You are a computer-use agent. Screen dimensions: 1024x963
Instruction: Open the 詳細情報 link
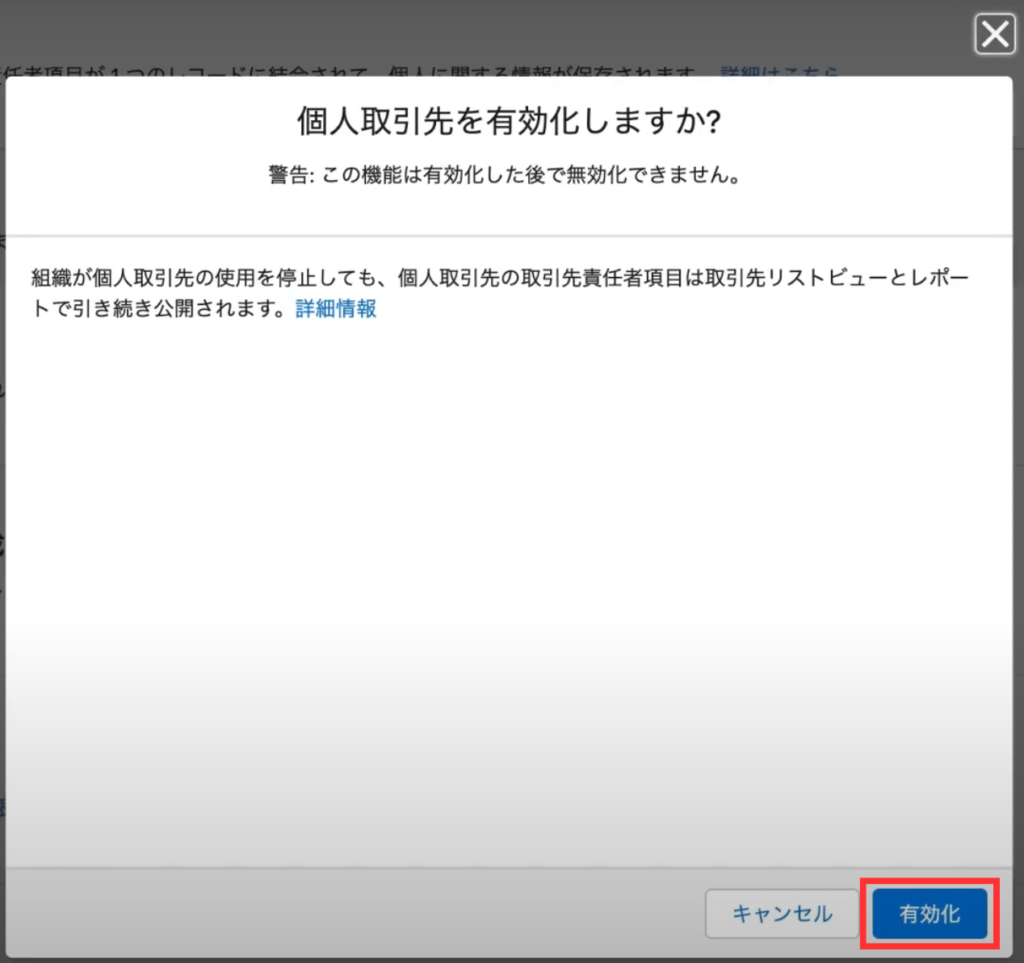click(x=336, y=309)
